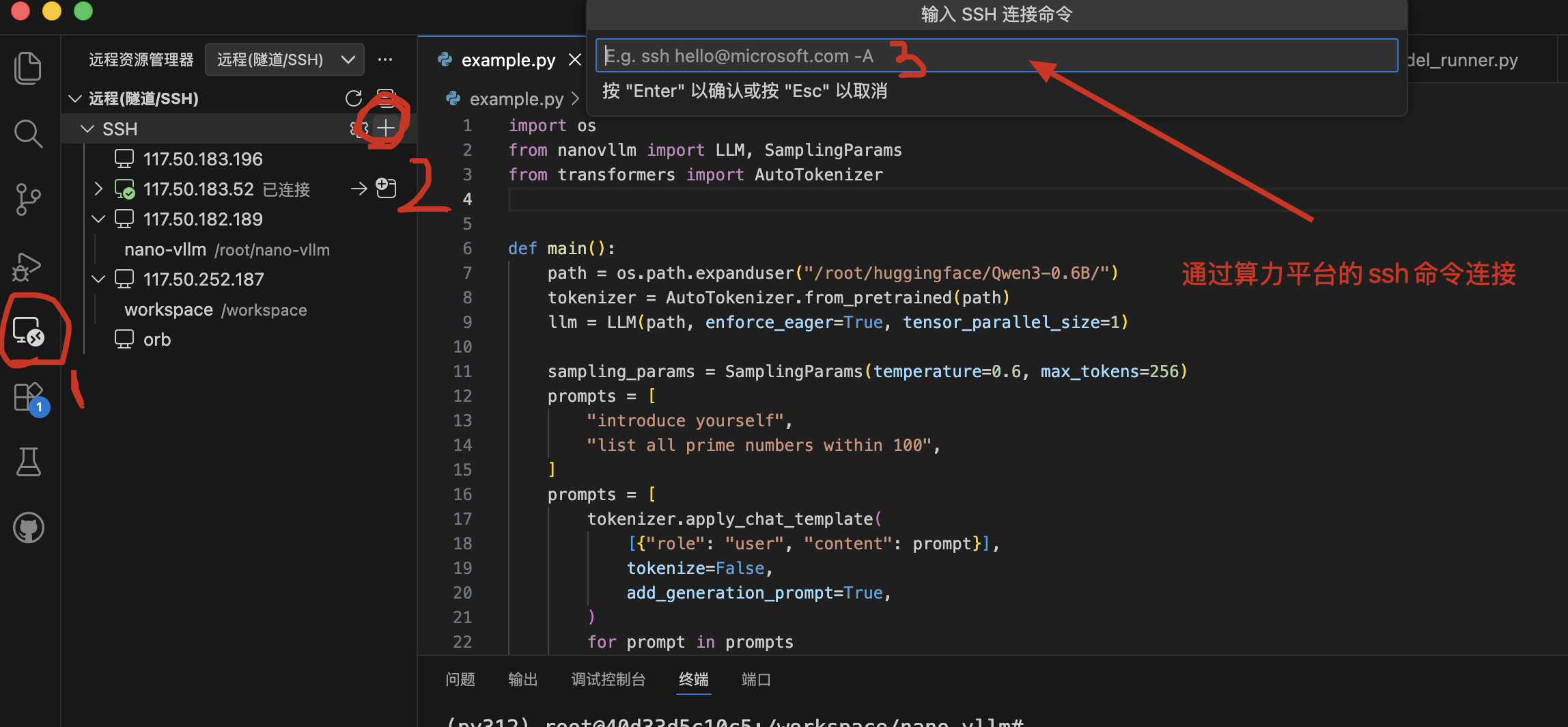This screenshot has height=727, width=1568.
Task: Switch to the 调试控制台 panel tab
Action: click(x=608, y=679)
